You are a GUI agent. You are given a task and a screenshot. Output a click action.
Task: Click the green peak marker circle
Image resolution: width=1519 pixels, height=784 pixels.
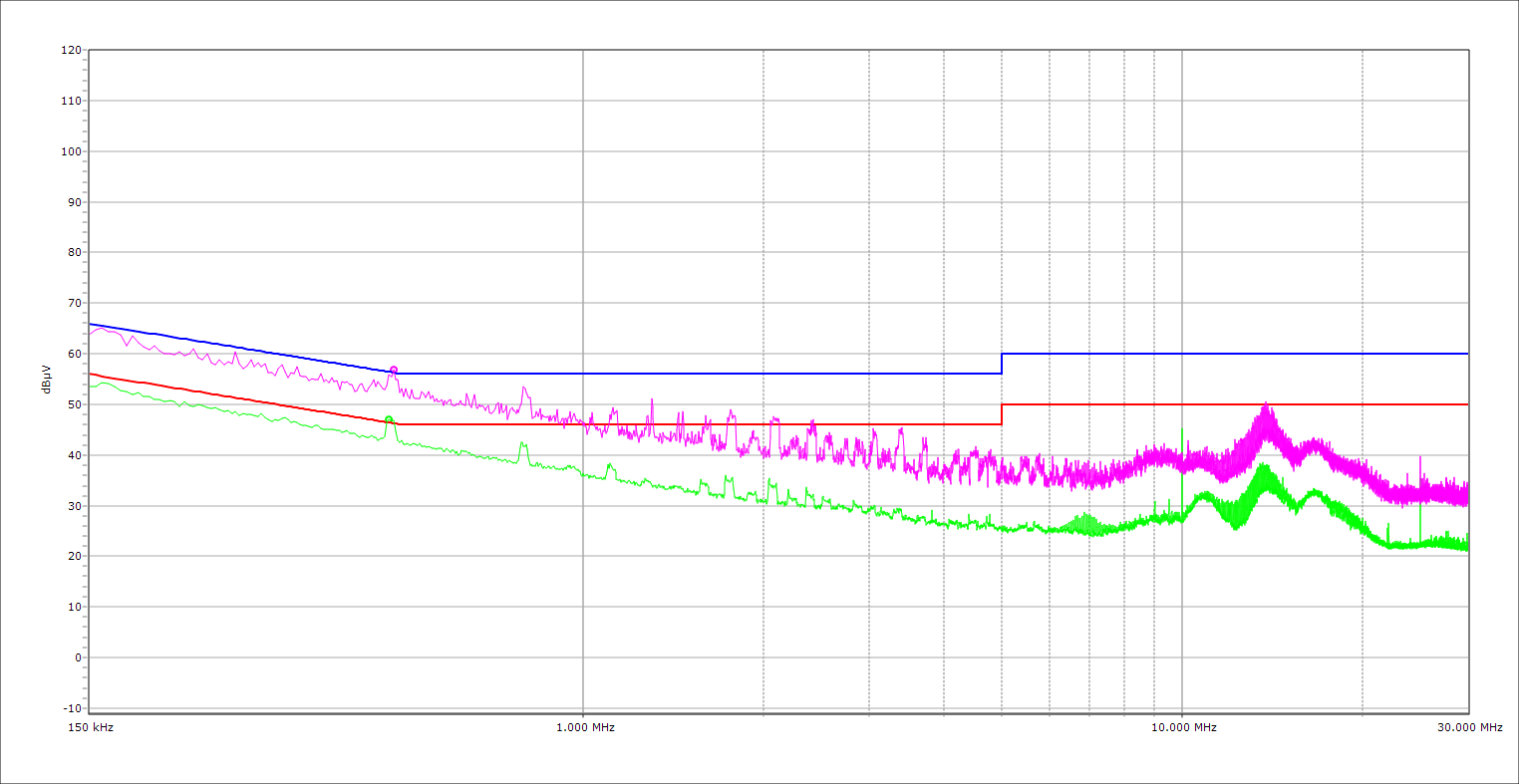click(389, 420)
